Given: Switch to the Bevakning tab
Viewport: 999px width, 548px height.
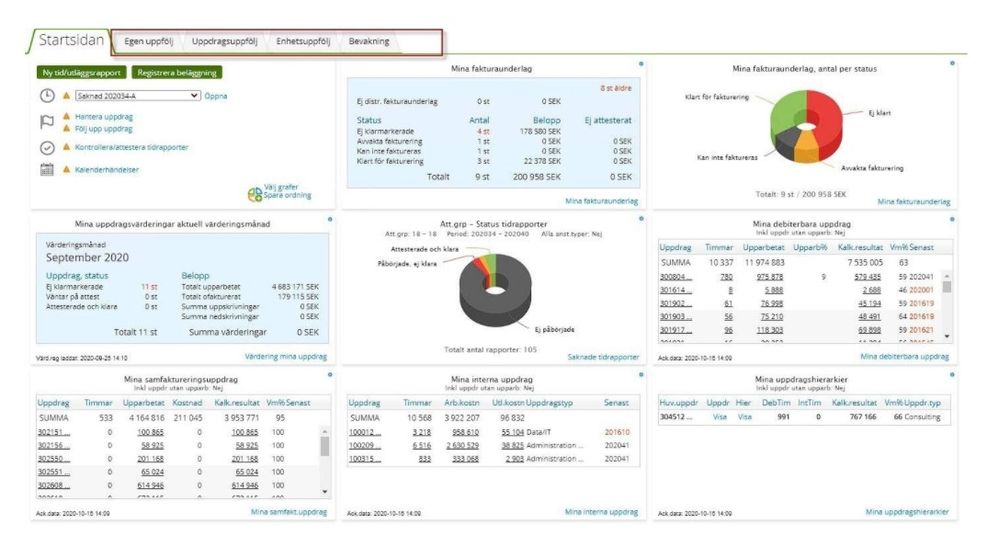Looking at the screenshot, I should (369, 41).
